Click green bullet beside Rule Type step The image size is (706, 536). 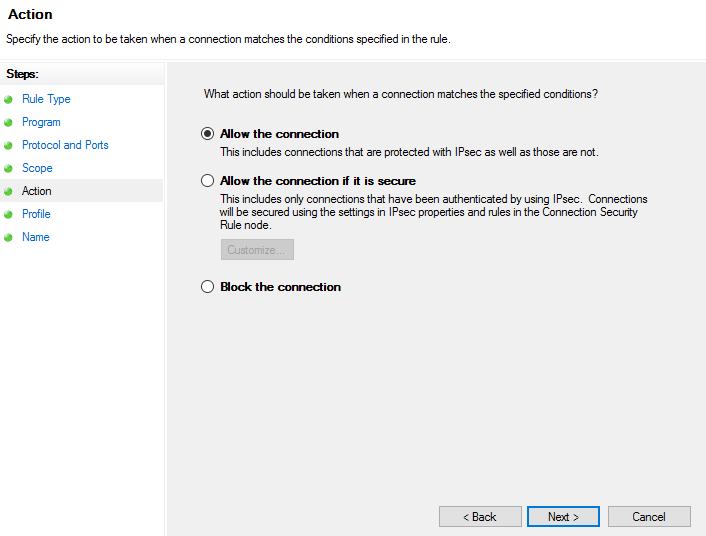(8, 99)
